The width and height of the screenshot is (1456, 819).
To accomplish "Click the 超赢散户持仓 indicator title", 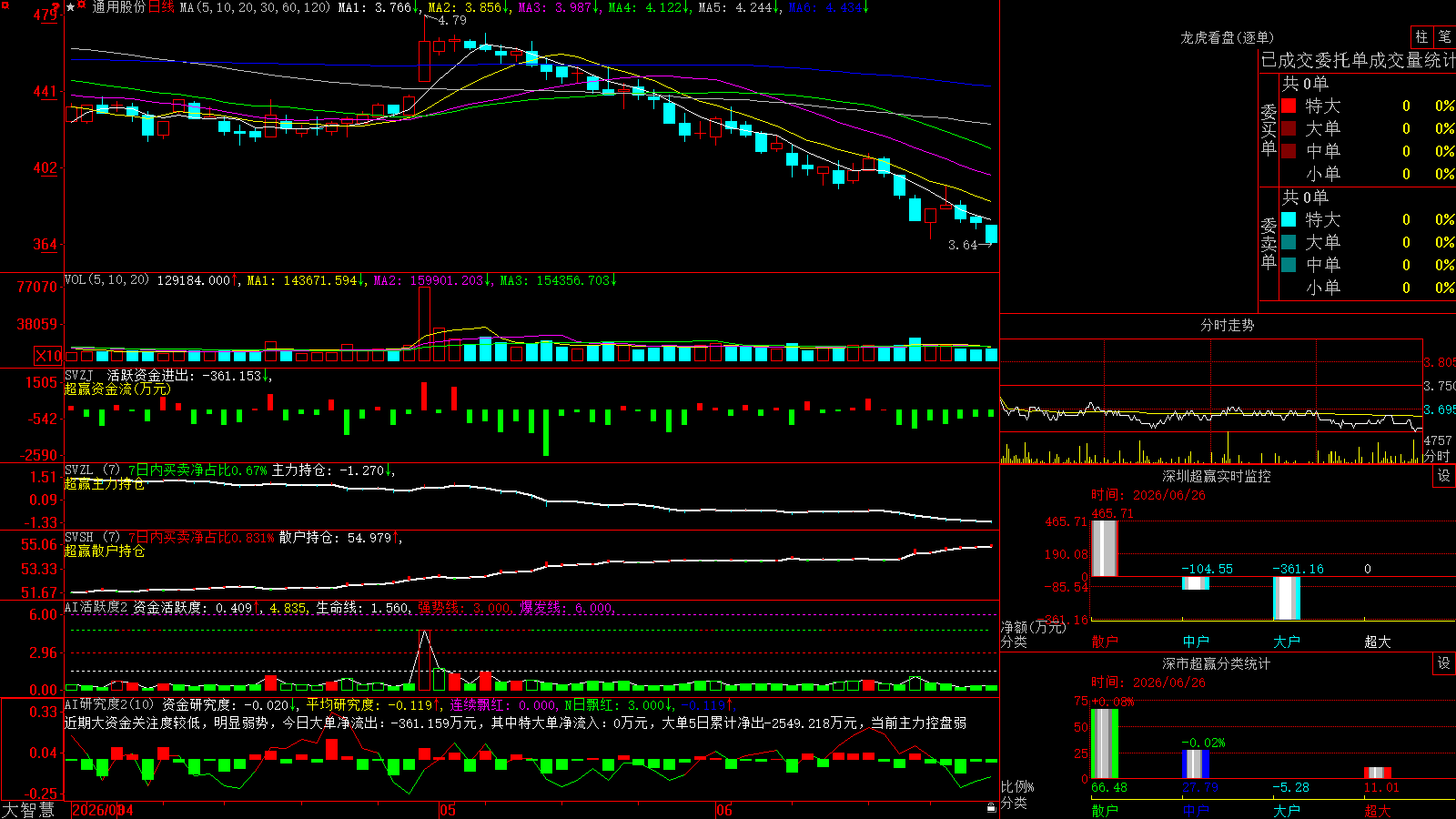I will click(x=105, y=551).
